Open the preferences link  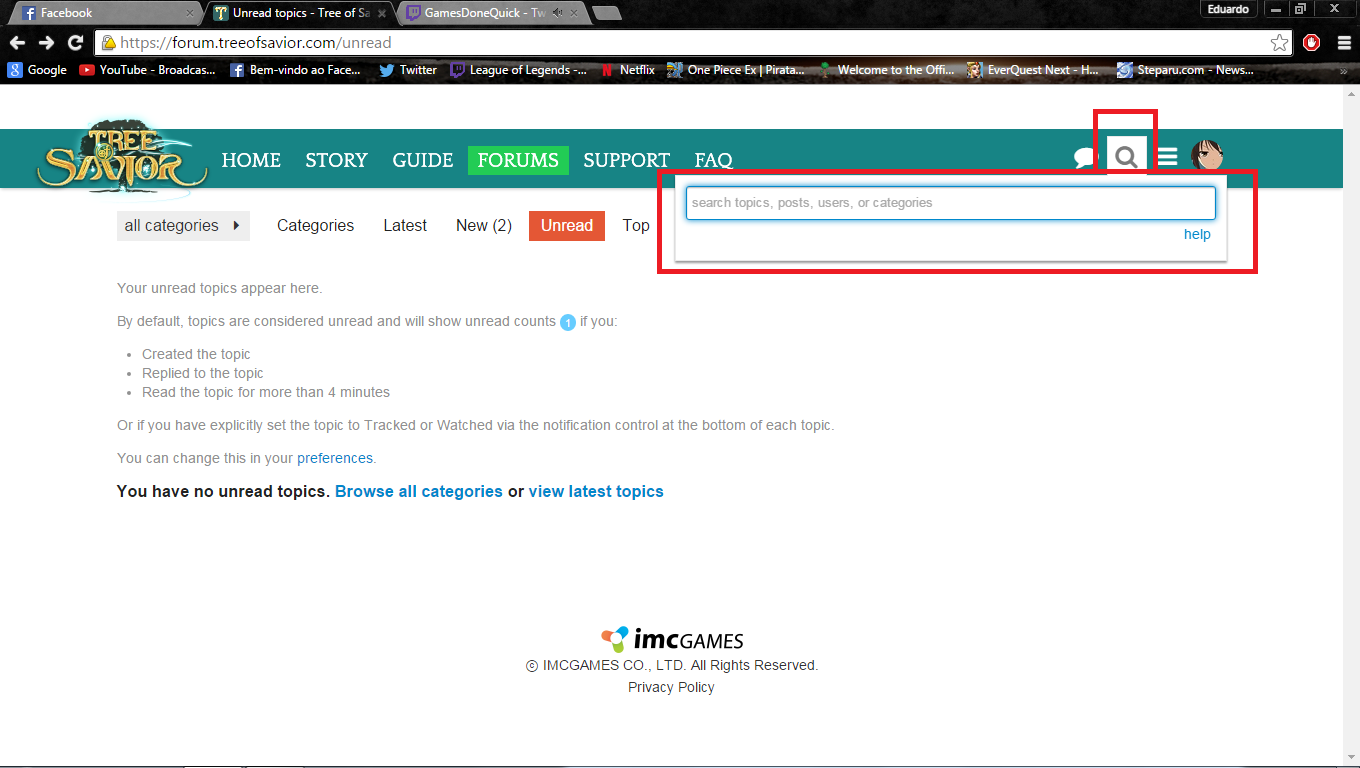click(x=334, y=458)
